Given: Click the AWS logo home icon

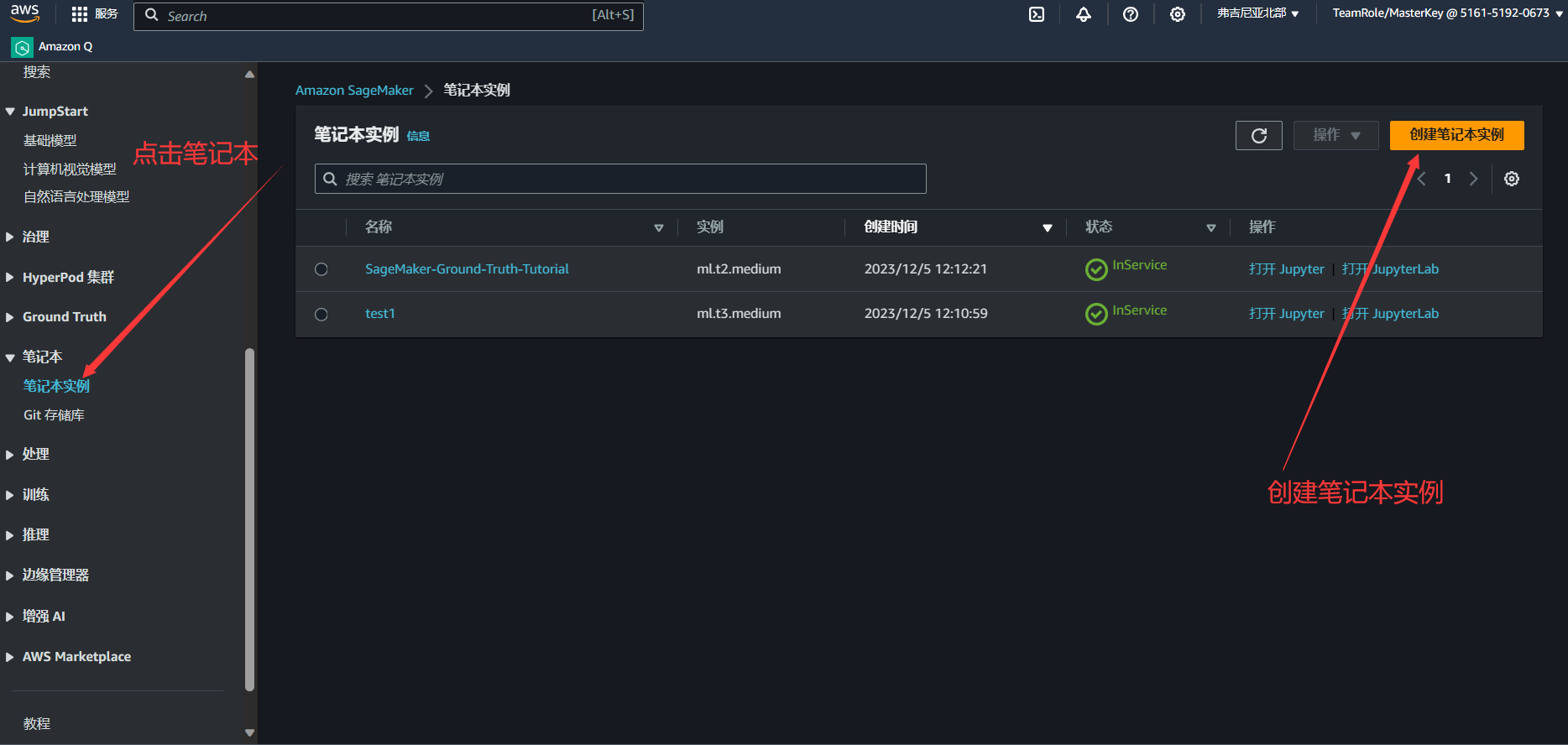Looking at the screenshot, I should [x=24, y=13].
